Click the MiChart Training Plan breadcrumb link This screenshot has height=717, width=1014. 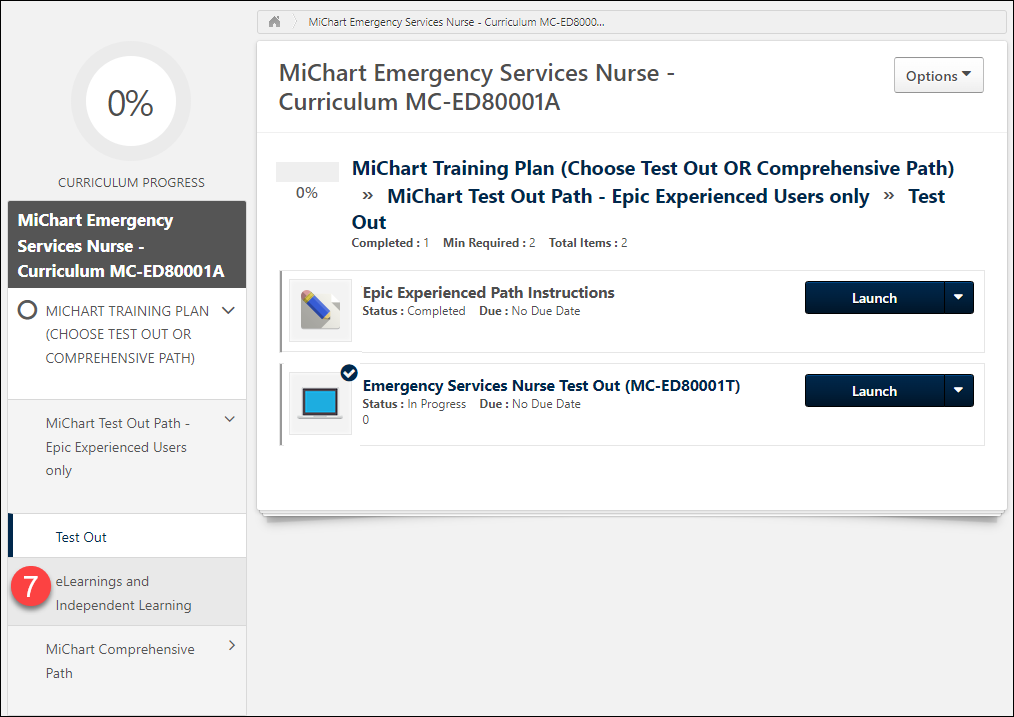[652, 168]
